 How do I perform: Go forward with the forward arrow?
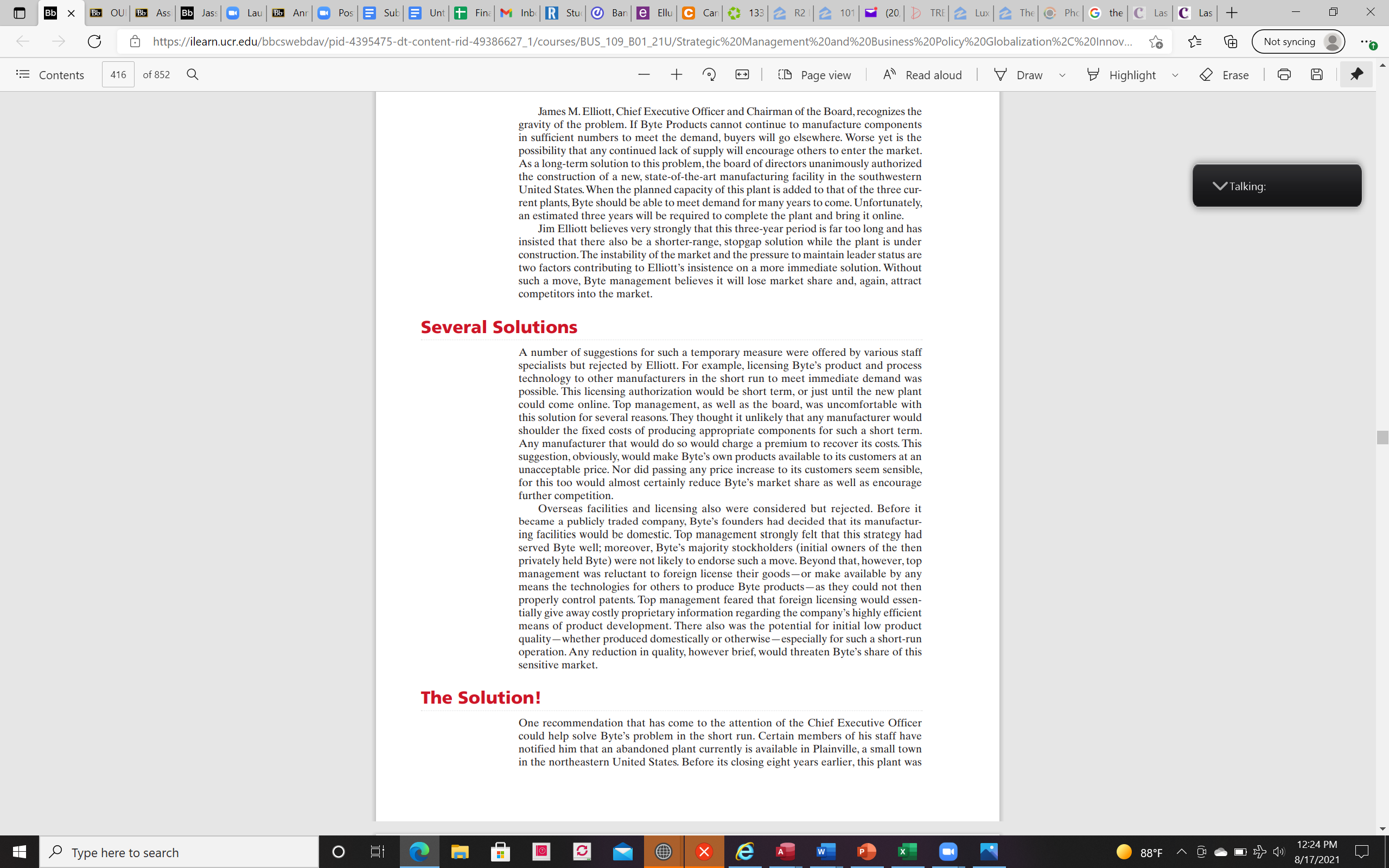[x=59, y=41]
